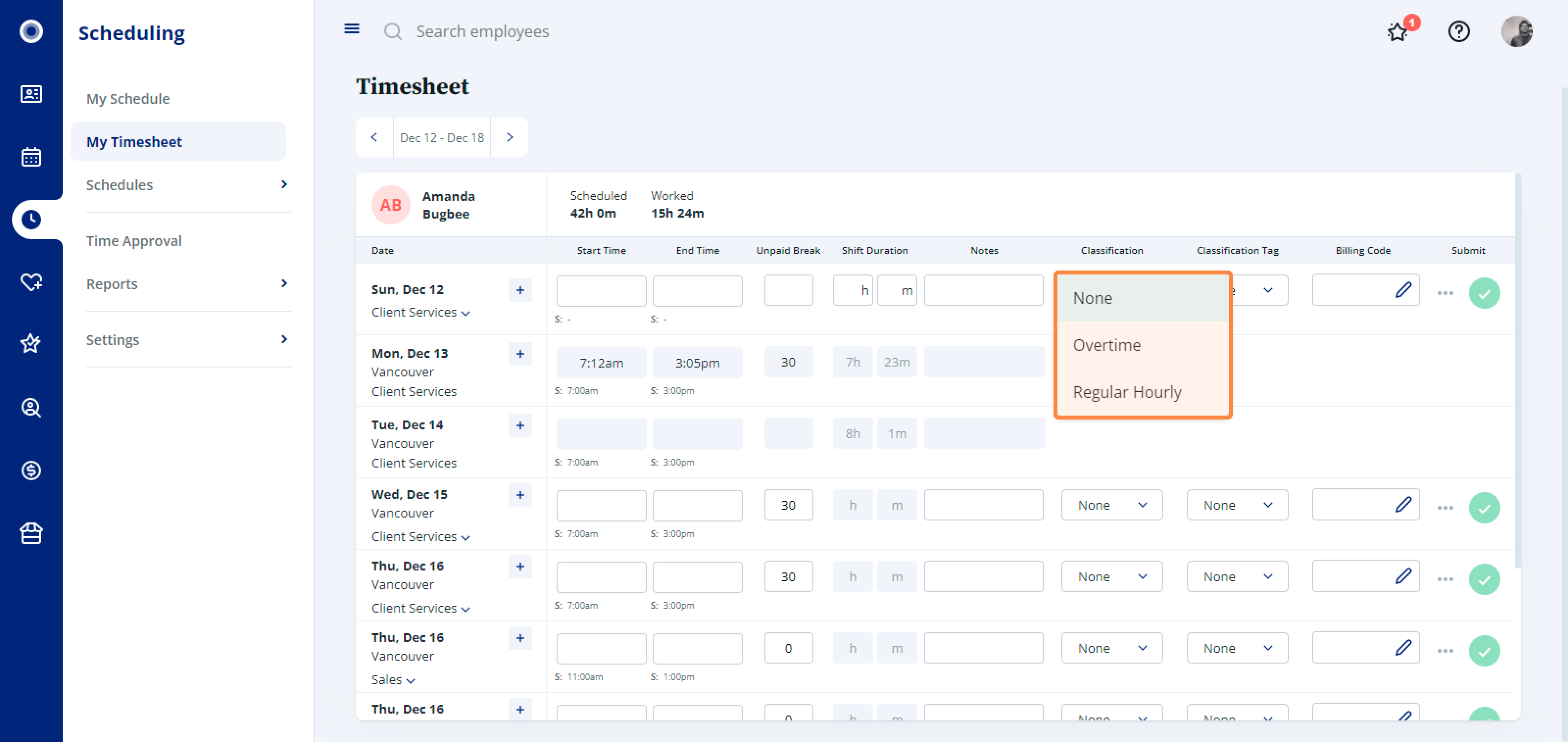Click the AB initials avatar
Image resolution: width=1568 pixels, height=742 pixels.
coord(391,205)
